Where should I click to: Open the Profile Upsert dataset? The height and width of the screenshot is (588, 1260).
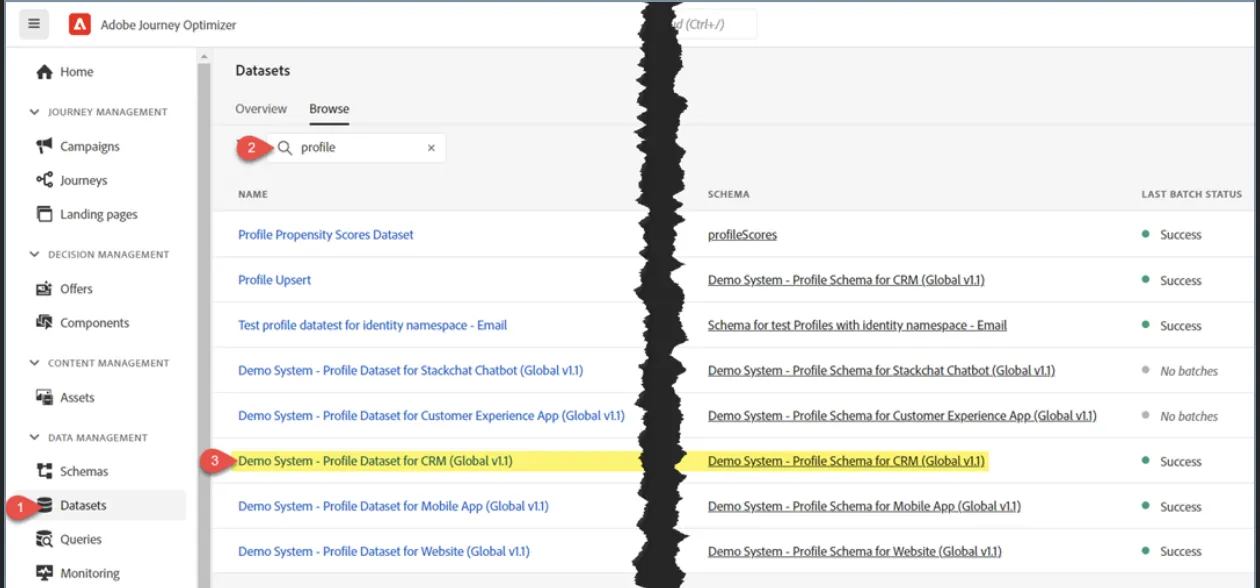(x=275, y=280)
